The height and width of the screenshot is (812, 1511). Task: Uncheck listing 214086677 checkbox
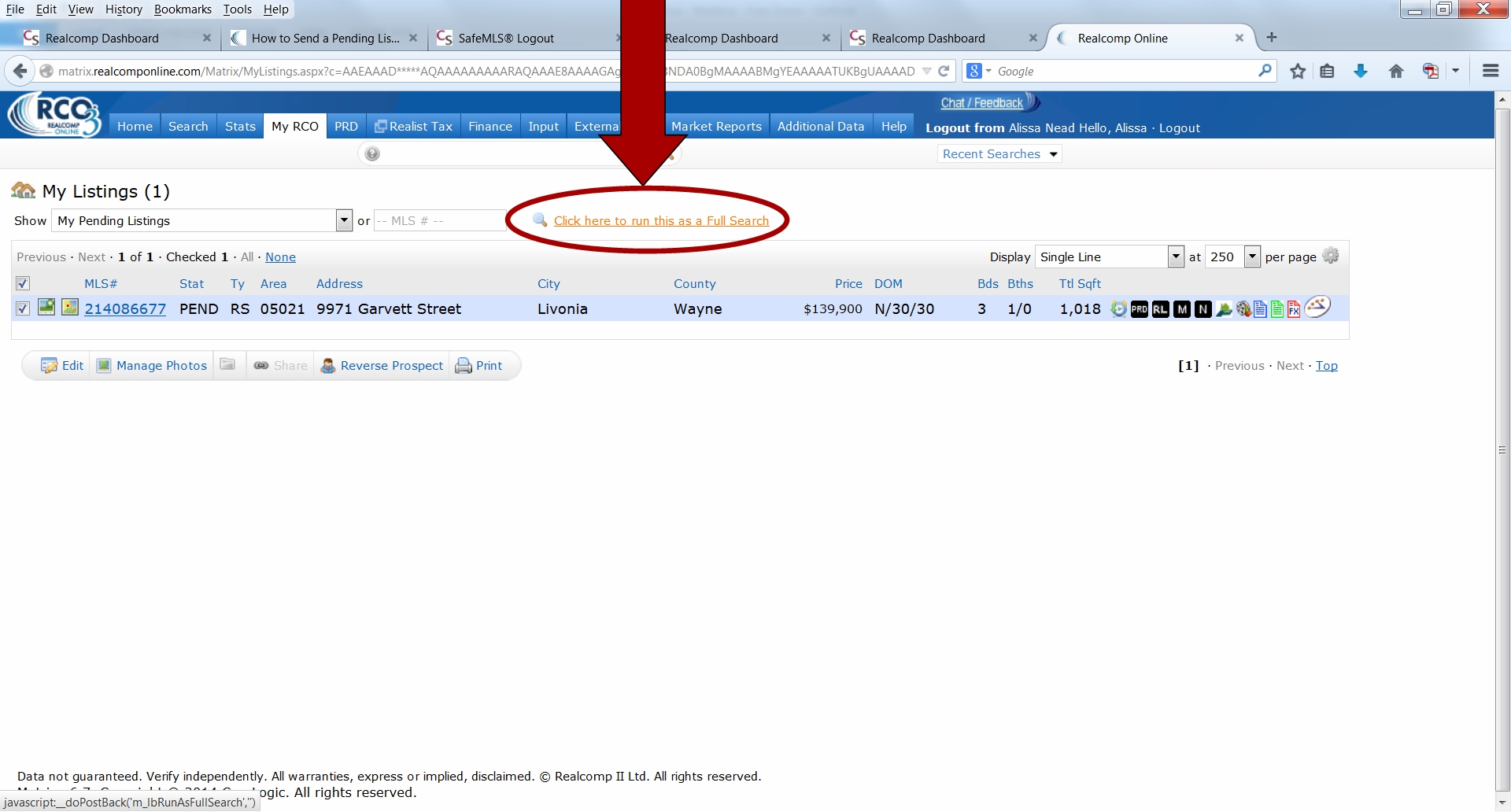[23, 308]
